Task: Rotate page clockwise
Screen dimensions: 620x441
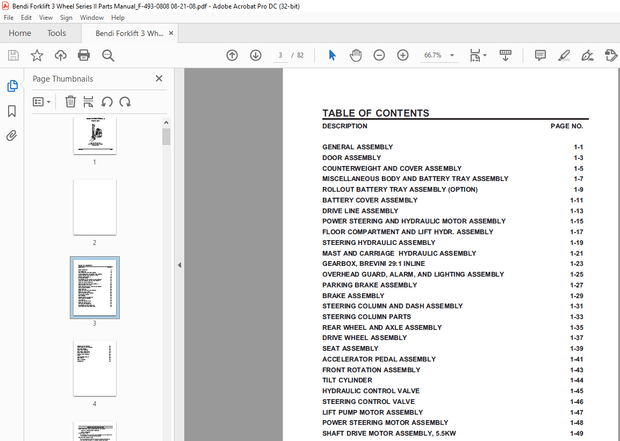Action: tap(125, 102)
